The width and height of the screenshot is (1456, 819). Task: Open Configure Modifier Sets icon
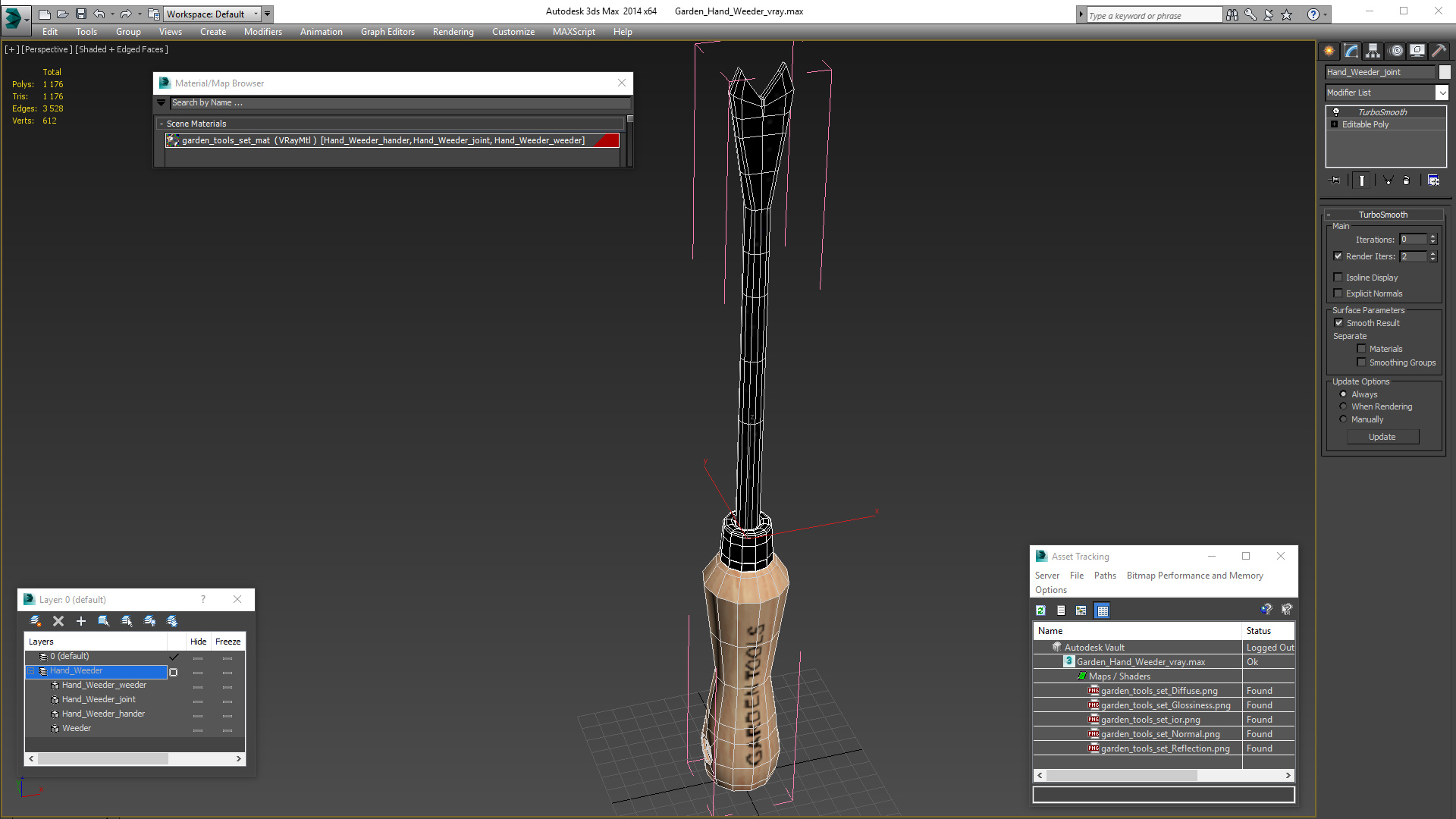(x=1433, y=180)
